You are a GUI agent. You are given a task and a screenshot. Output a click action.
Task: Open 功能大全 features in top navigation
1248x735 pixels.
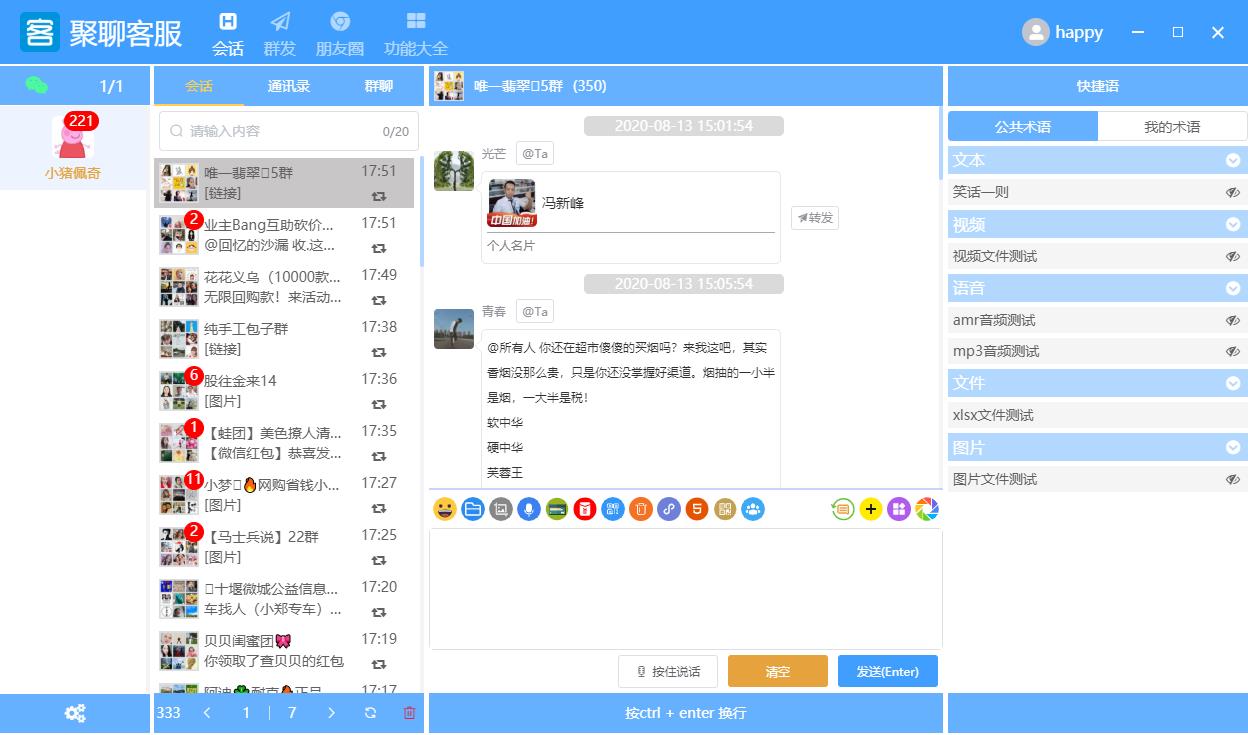(416, 34)
